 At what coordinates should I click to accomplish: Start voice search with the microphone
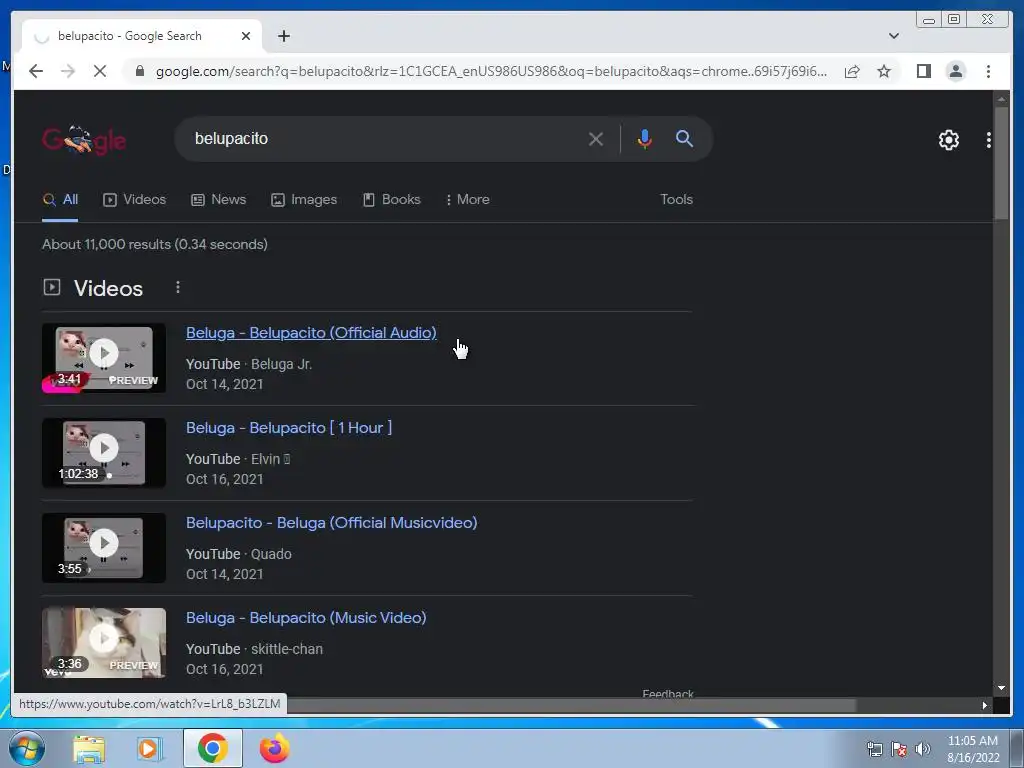pos(644,138)
